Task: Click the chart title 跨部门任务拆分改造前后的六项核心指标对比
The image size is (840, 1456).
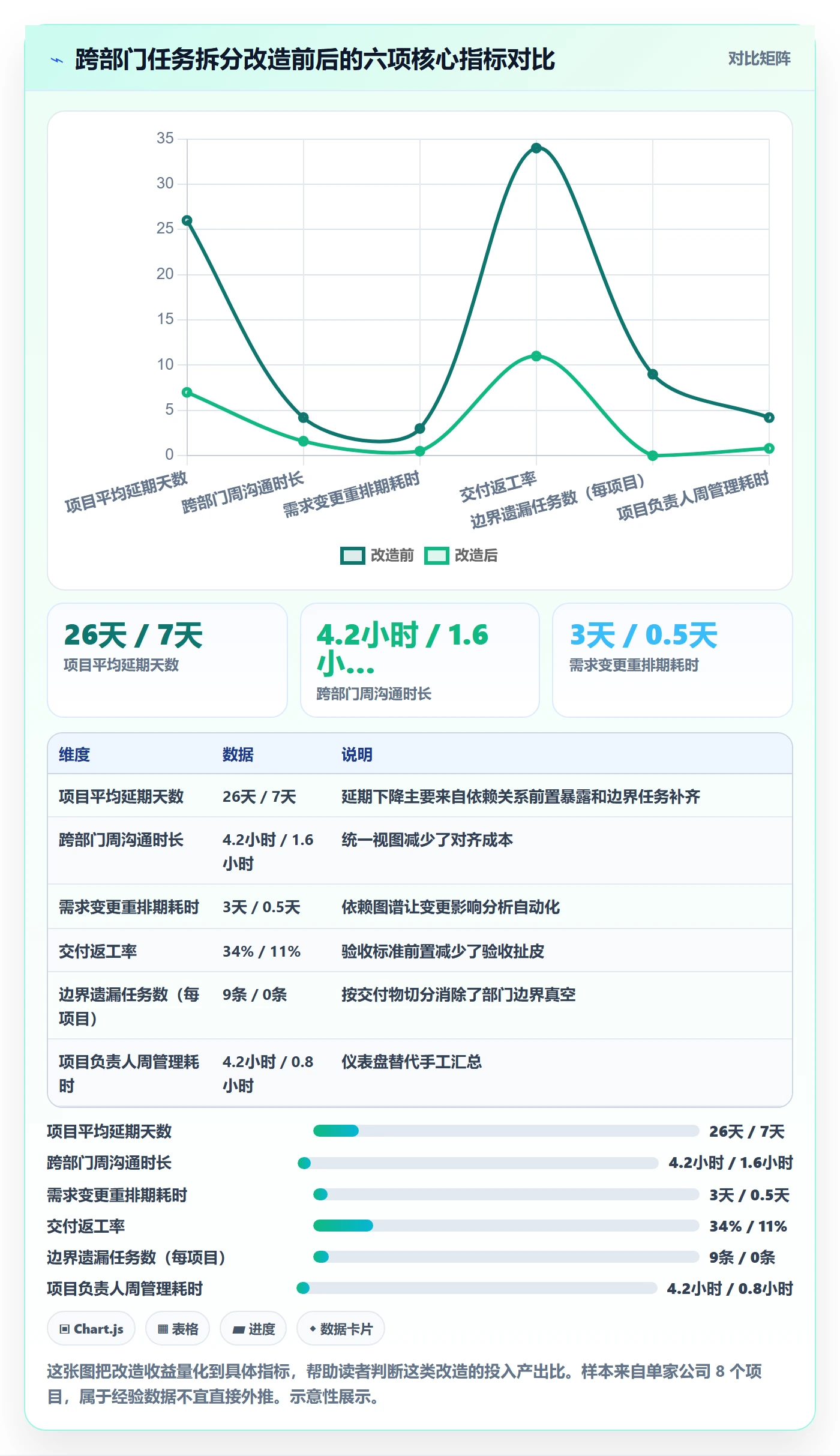Action: (x=315, y=59)
